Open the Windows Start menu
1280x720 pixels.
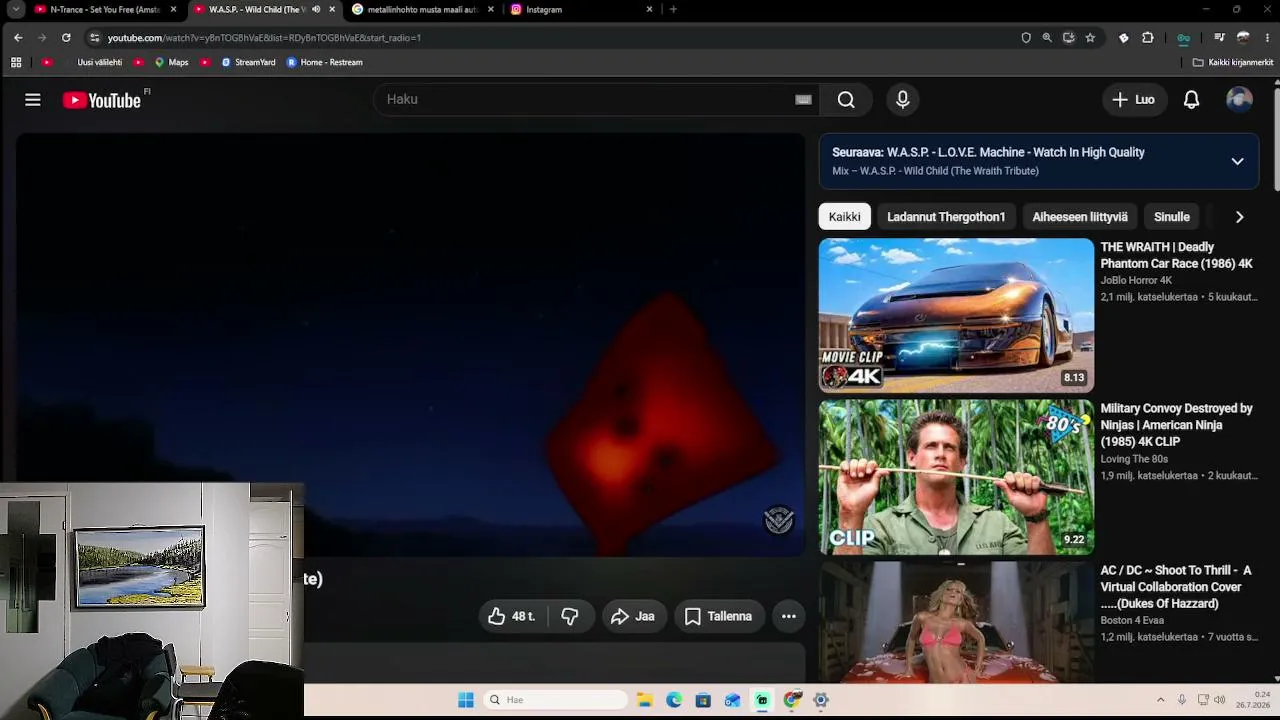click(466, 700)
